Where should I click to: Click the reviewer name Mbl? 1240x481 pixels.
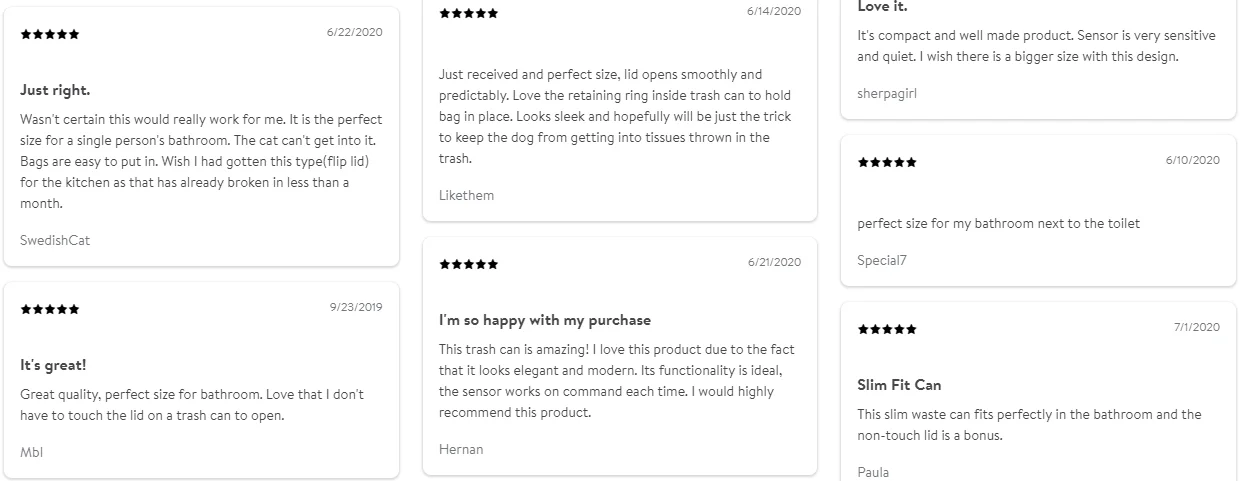[x=32, y=452]
